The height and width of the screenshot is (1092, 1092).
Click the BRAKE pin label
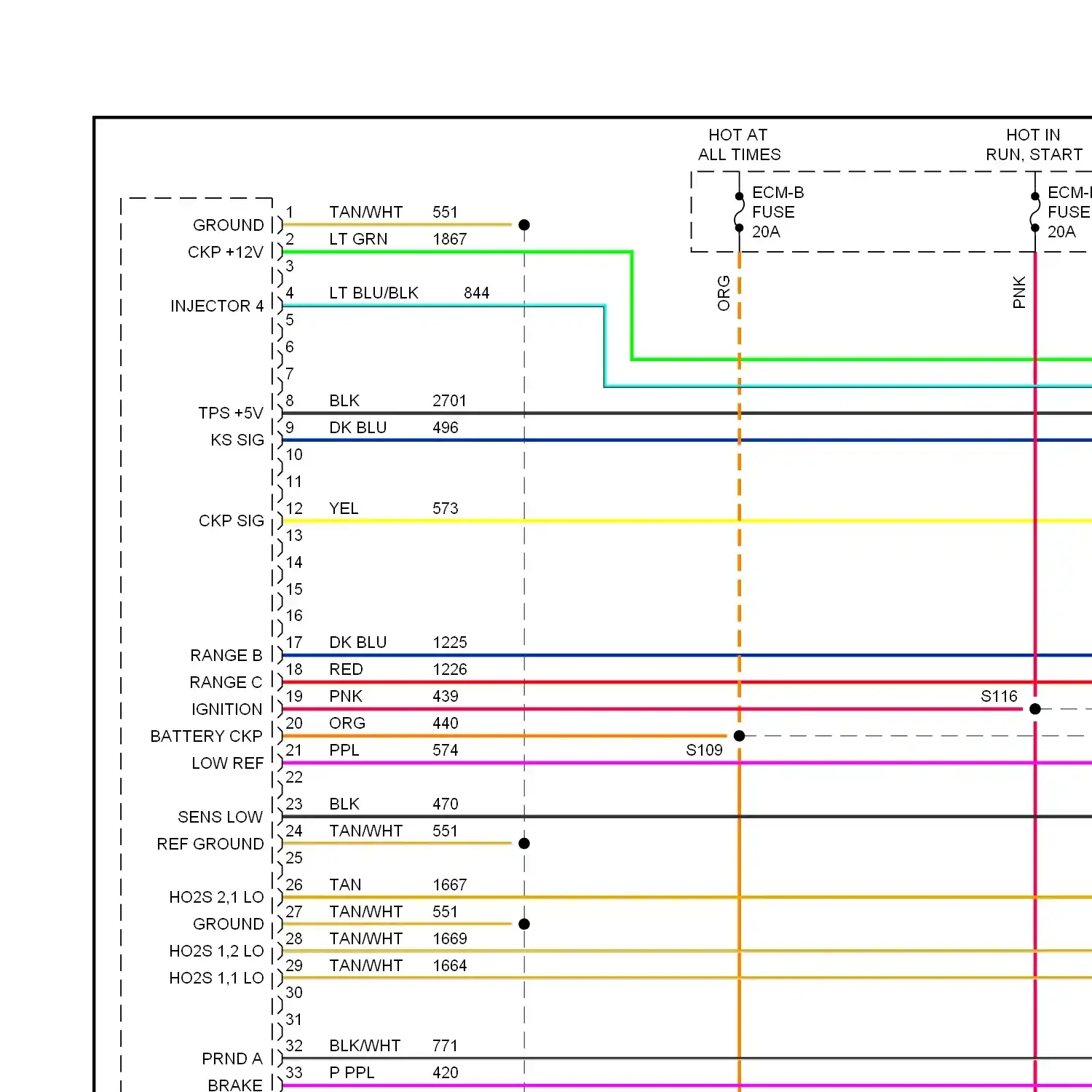(x=235, y=1085)
